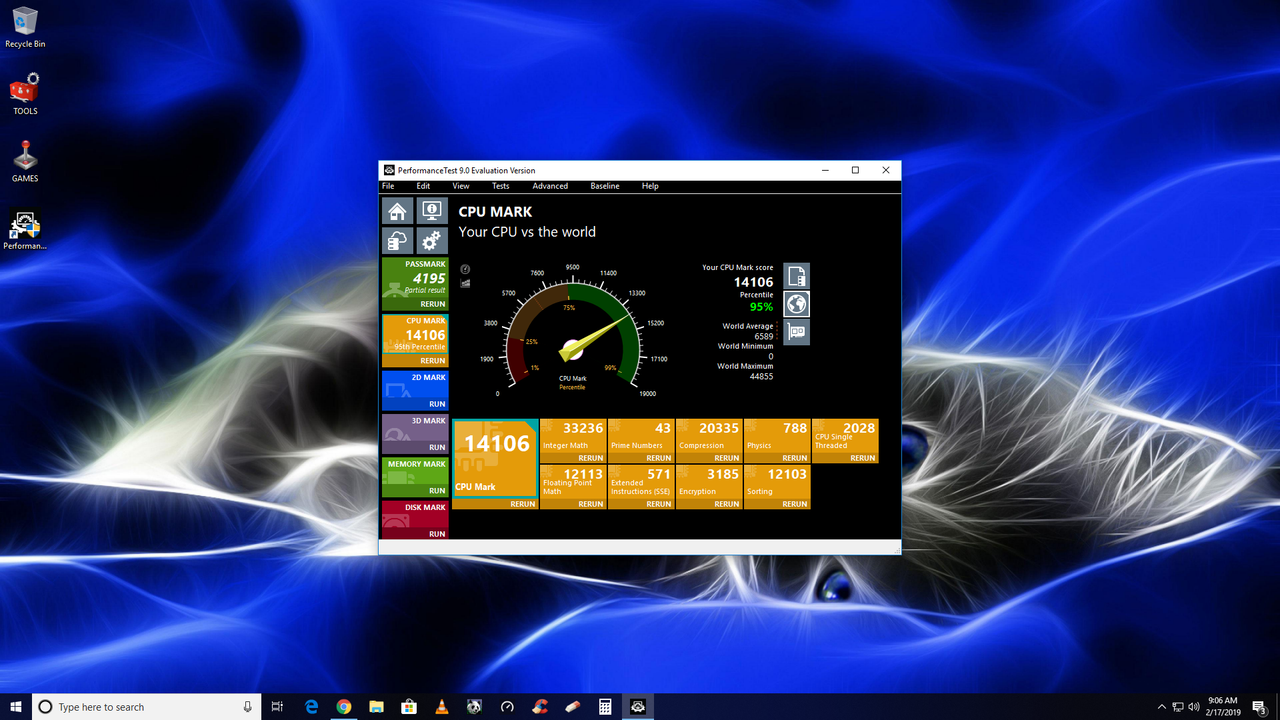Open File Explorer from the taskbar
The image size is (1280, 720).
point(376,707)
